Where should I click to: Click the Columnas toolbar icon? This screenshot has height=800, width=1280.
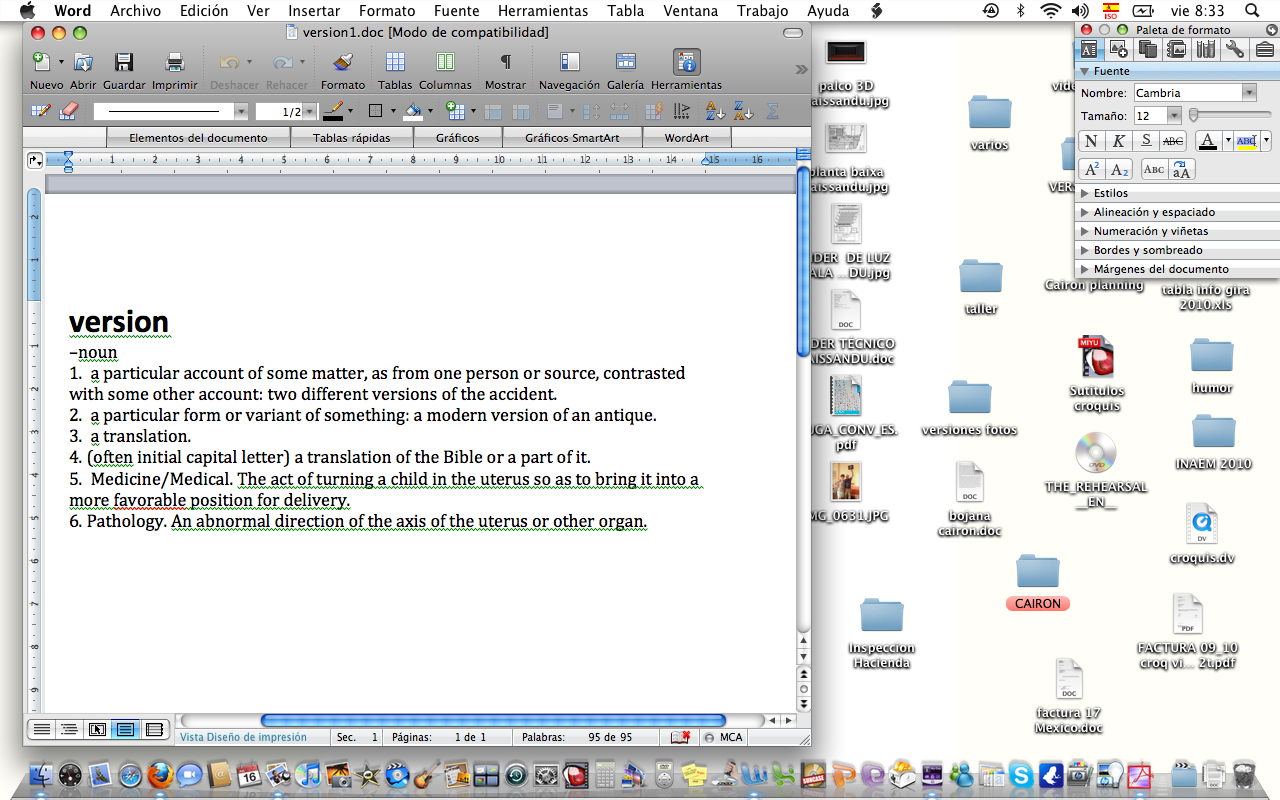pyautogui.click(x=445, y=63)
